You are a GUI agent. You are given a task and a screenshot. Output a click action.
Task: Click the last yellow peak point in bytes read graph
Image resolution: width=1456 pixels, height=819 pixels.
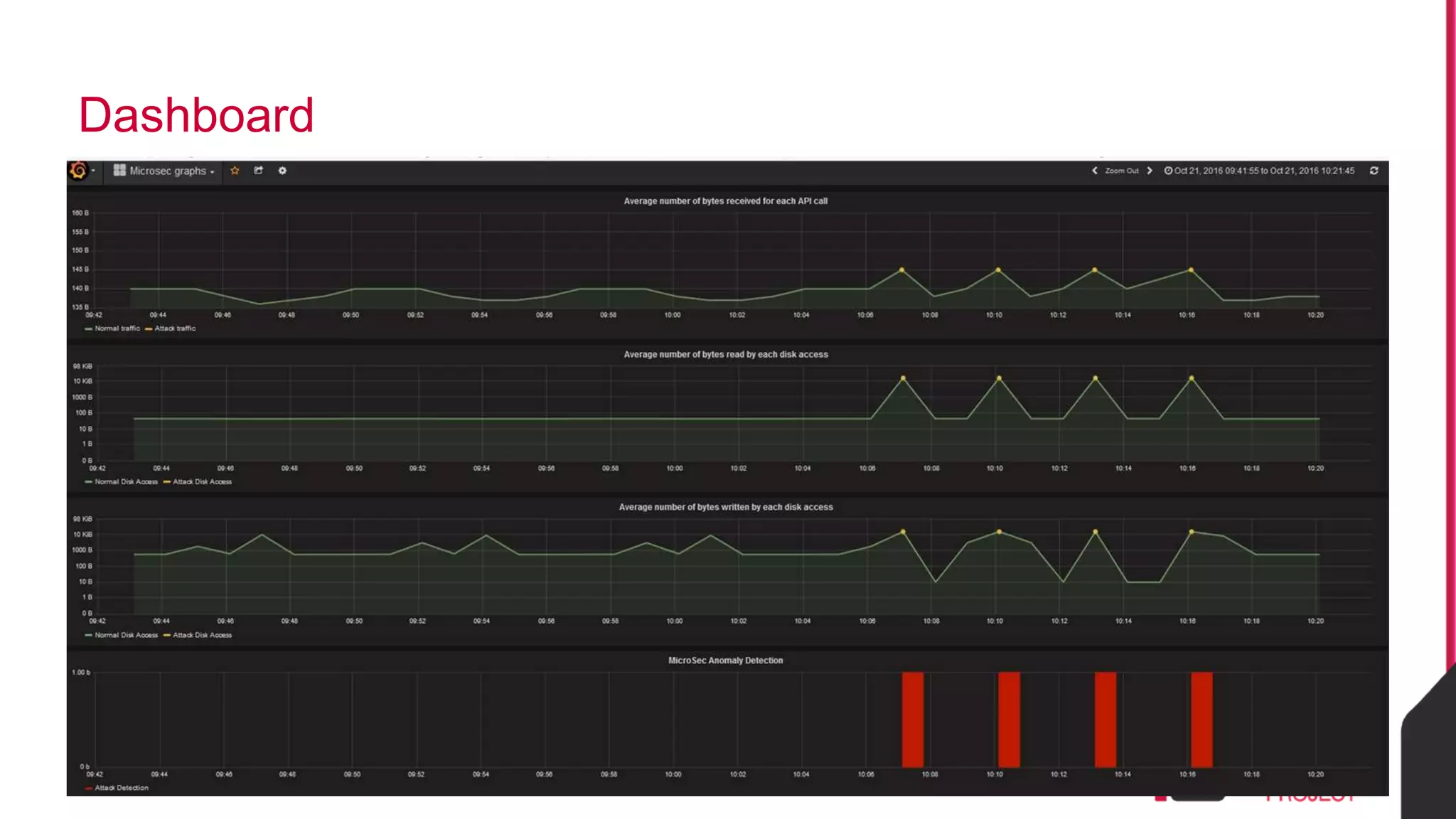coord(1192,378)
